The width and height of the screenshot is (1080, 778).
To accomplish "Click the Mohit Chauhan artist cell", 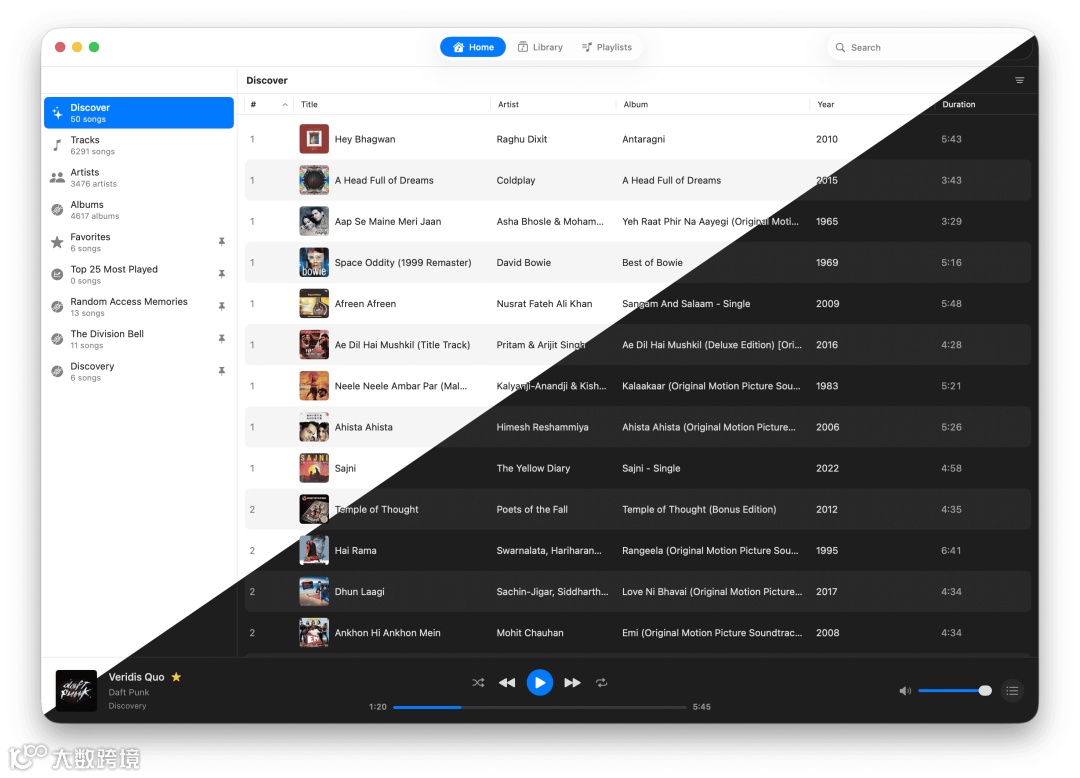I will point(530,633).
